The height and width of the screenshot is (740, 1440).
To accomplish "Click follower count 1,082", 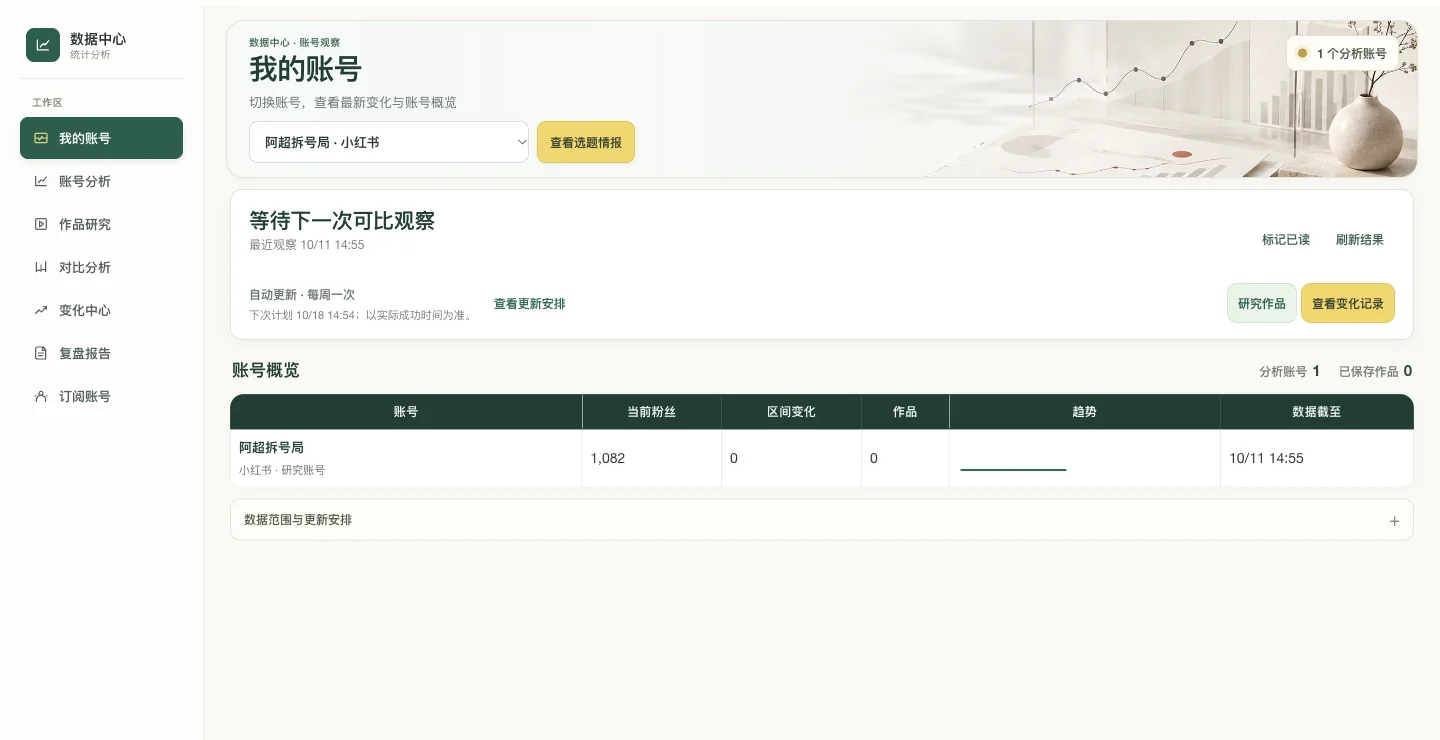I will 608,458.
